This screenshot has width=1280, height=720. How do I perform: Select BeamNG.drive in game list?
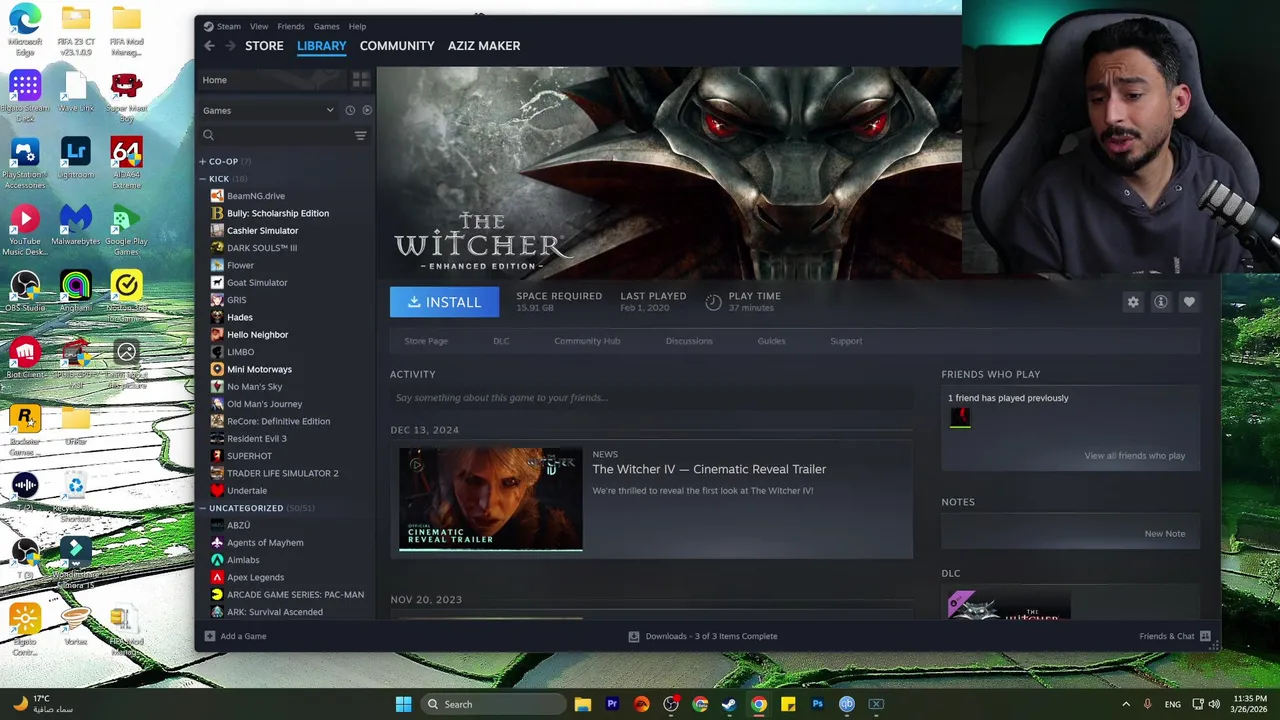point(256,196)
